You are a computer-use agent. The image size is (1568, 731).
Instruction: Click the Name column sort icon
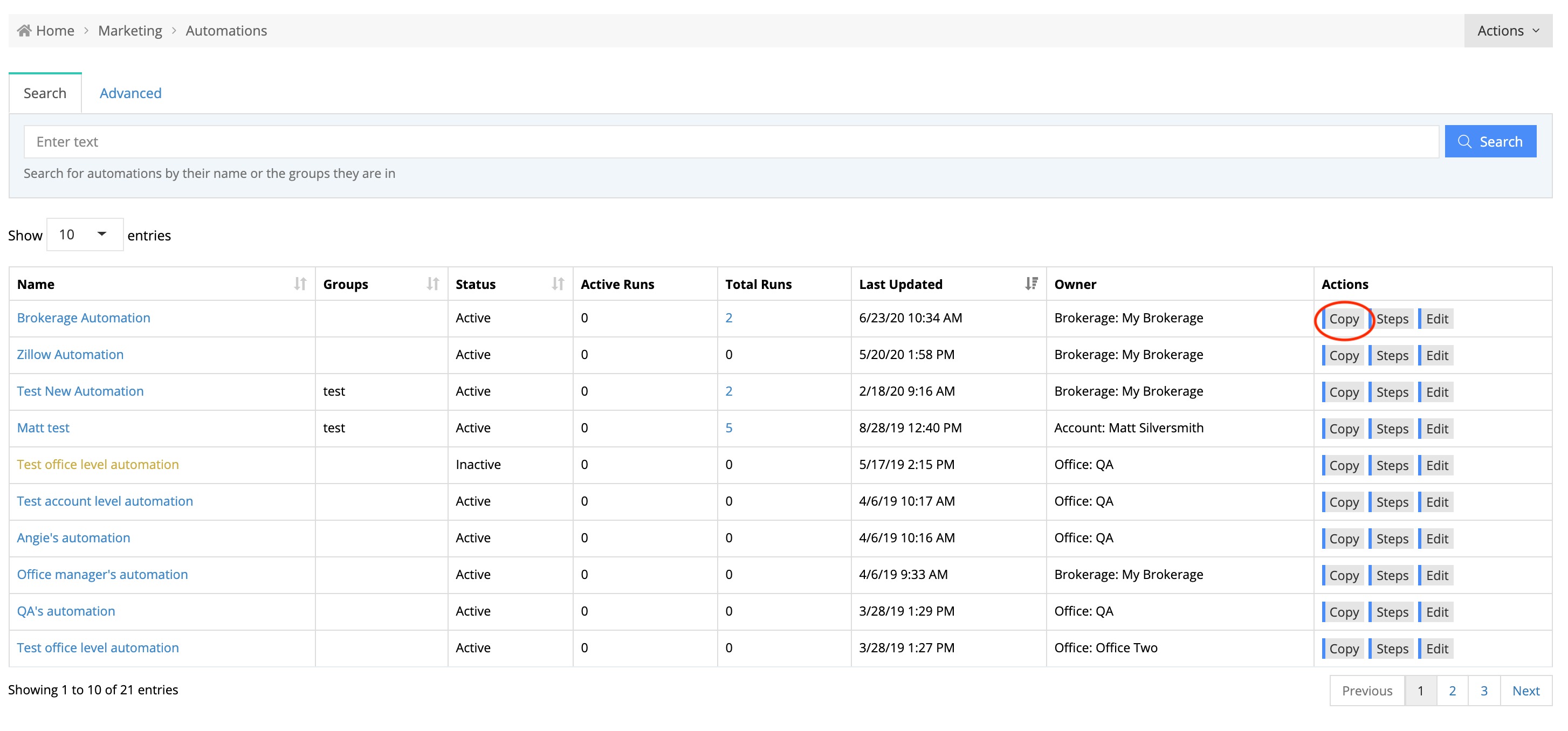tap(299, 284)
